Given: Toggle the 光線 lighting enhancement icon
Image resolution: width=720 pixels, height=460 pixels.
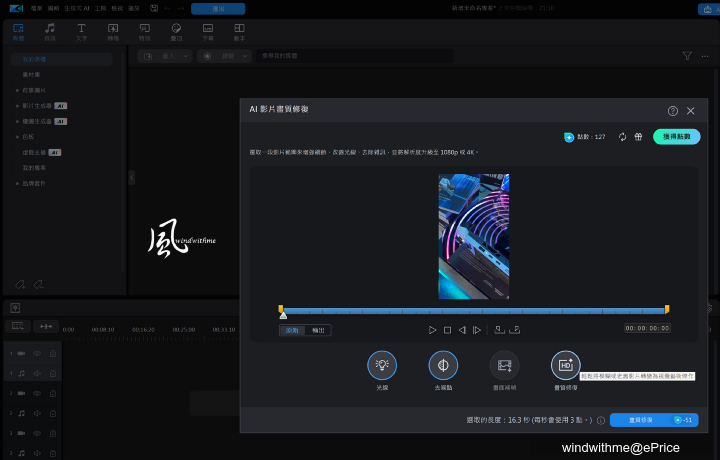Looking at the screenshot, I should tap(382, 365).
